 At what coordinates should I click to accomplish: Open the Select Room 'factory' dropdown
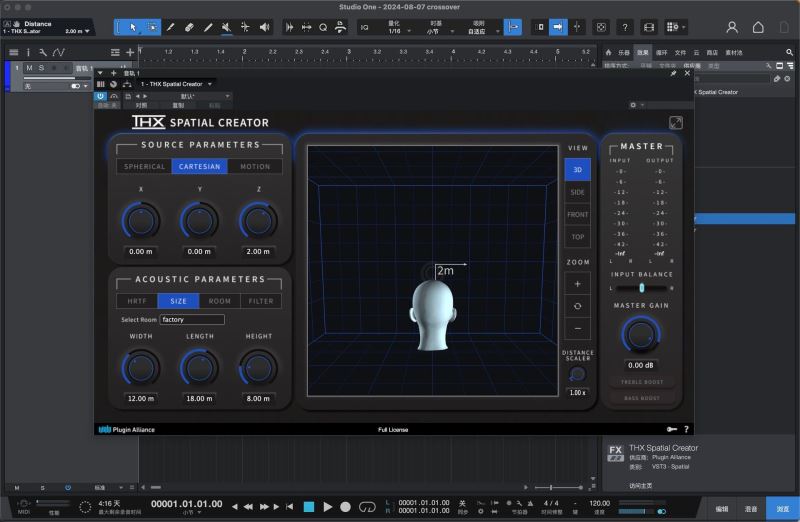192,319
